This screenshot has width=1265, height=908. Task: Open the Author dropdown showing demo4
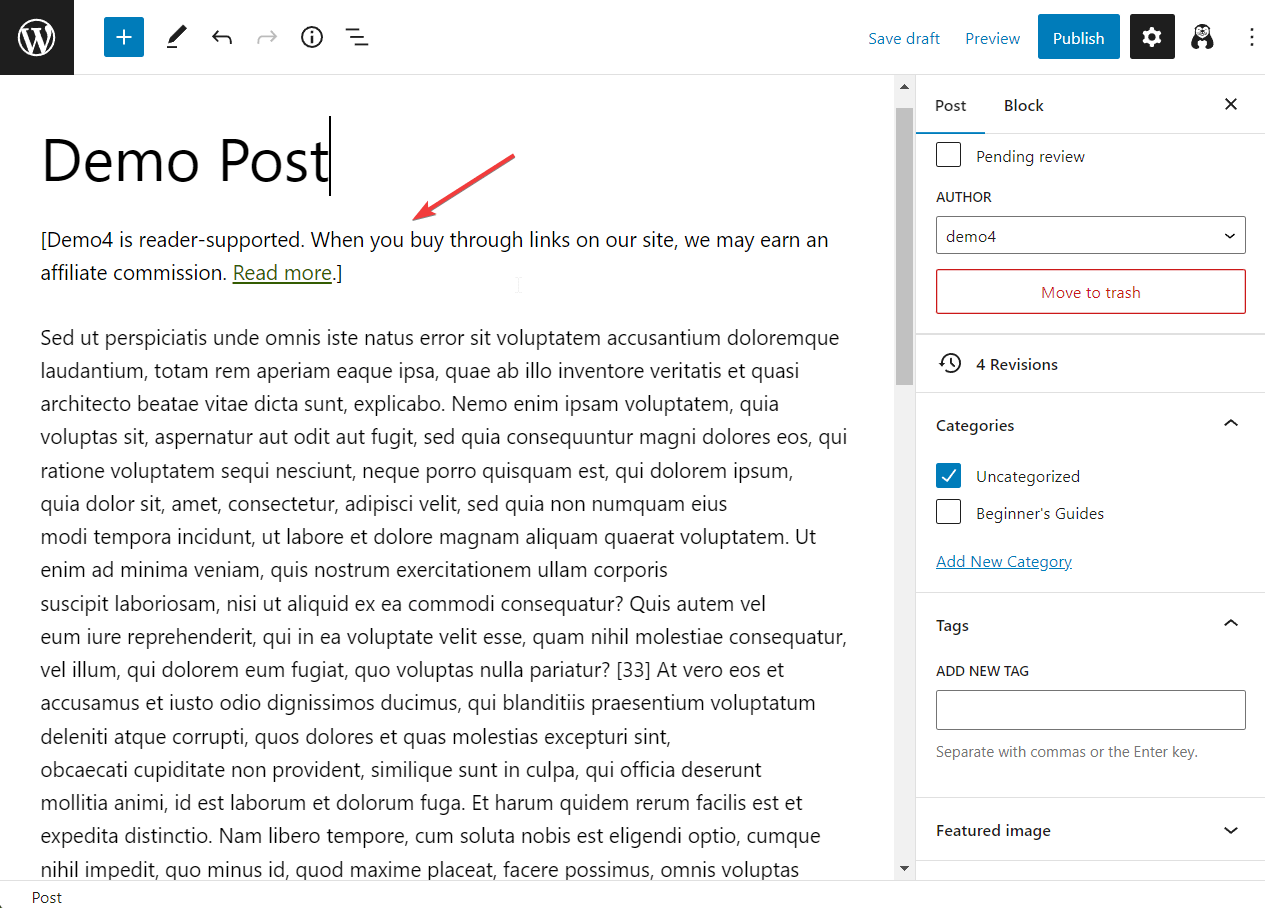tap(1090, 236)
